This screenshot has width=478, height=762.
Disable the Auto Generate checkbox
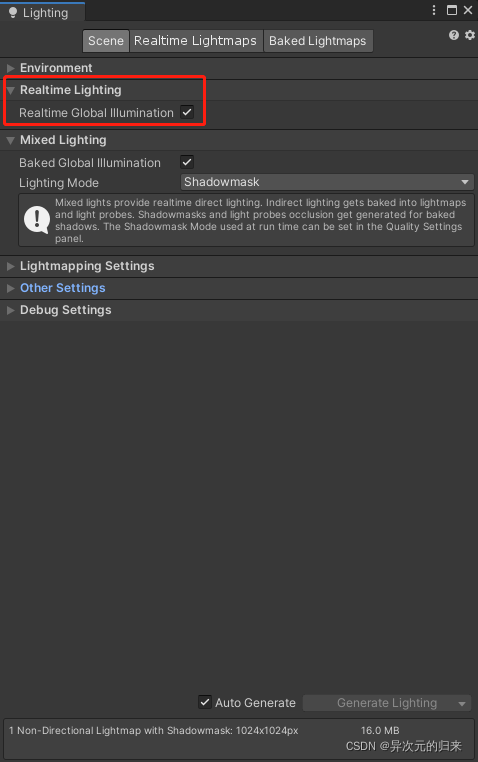click(x=205, y=702)
